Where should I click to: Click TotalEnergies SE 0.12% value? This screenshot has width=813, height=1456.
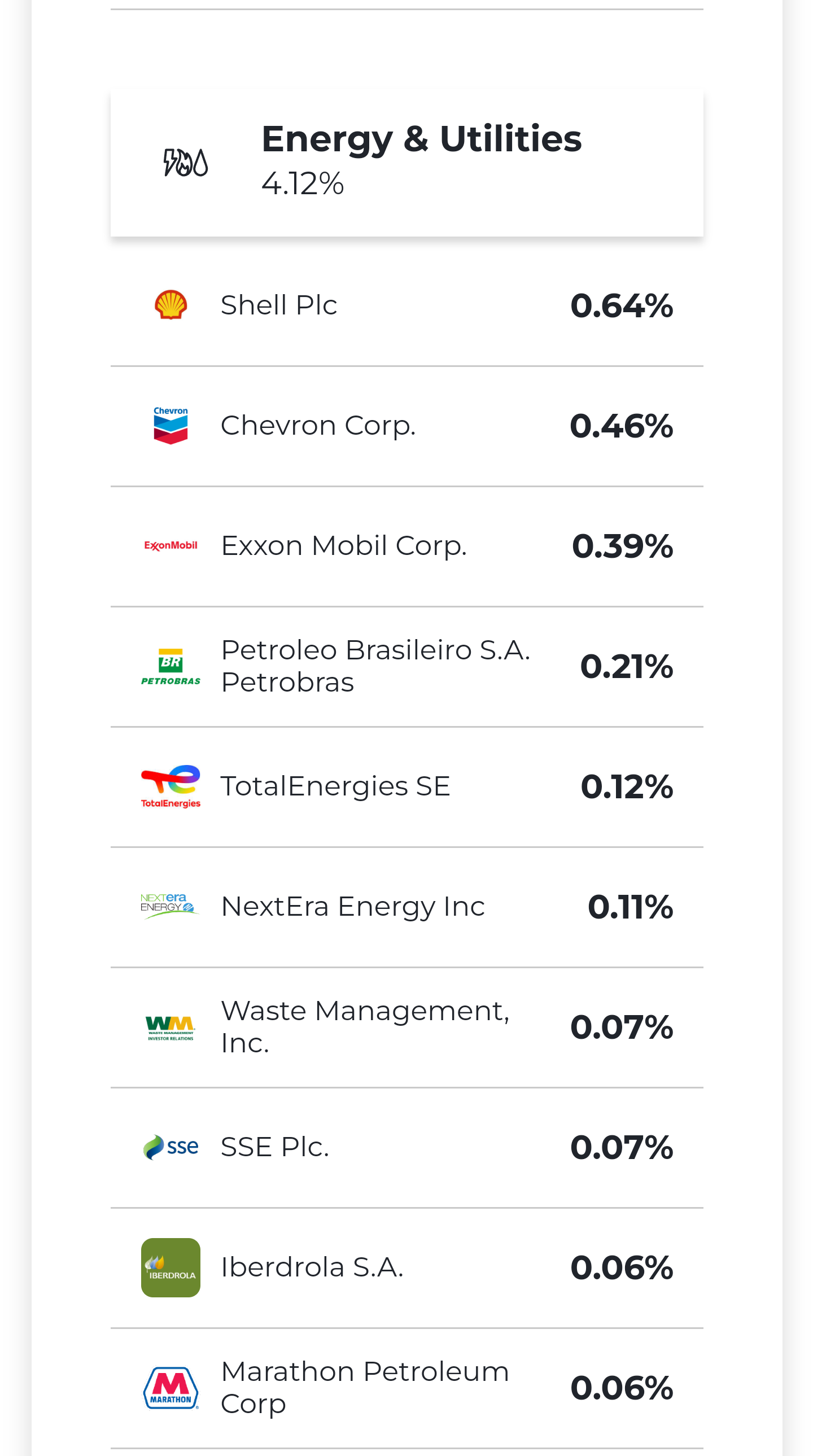[627, 786]
